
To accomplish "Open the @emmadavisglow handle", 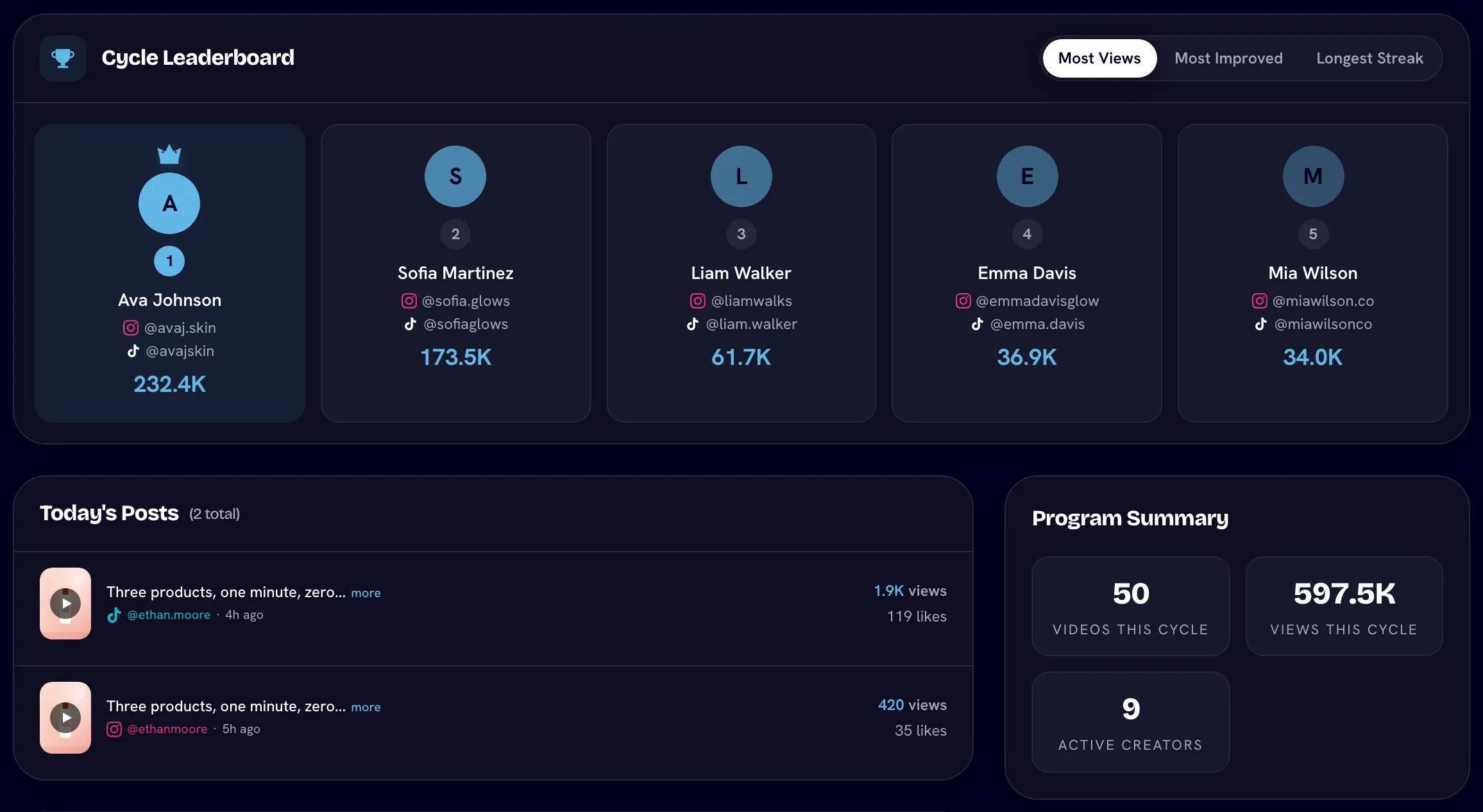I will tap(1037, 301).
